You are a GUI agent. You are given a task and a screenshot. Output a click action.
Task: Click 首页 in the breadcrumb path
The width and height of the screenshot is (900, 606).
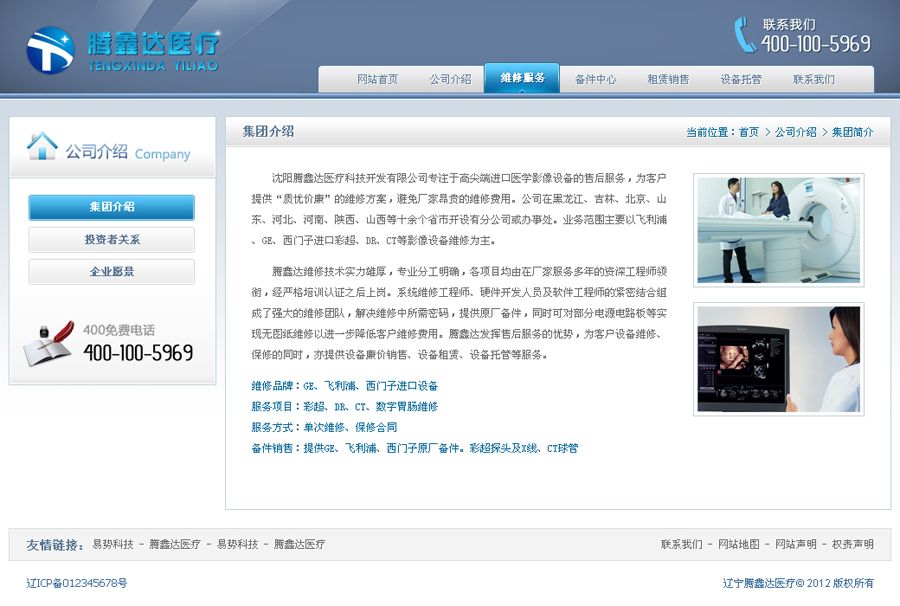click(x=749, y=132)
